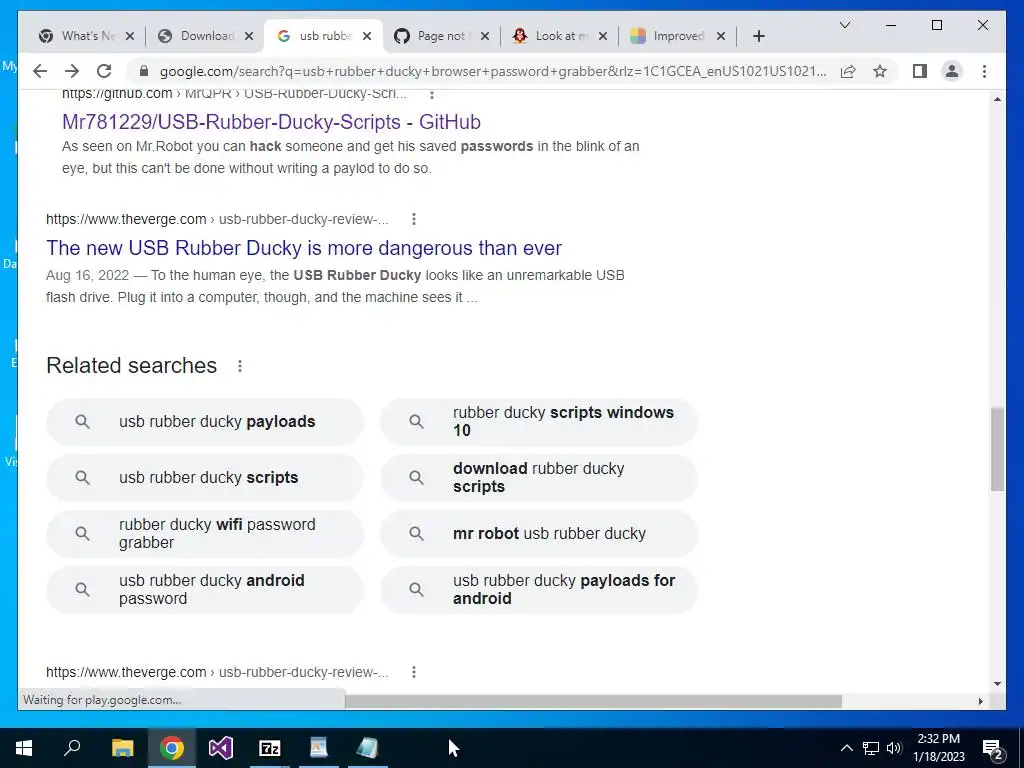Screen dimensions: 1024x768
Task: Open File Explorer from the taskbar
Action: point(122,748)
